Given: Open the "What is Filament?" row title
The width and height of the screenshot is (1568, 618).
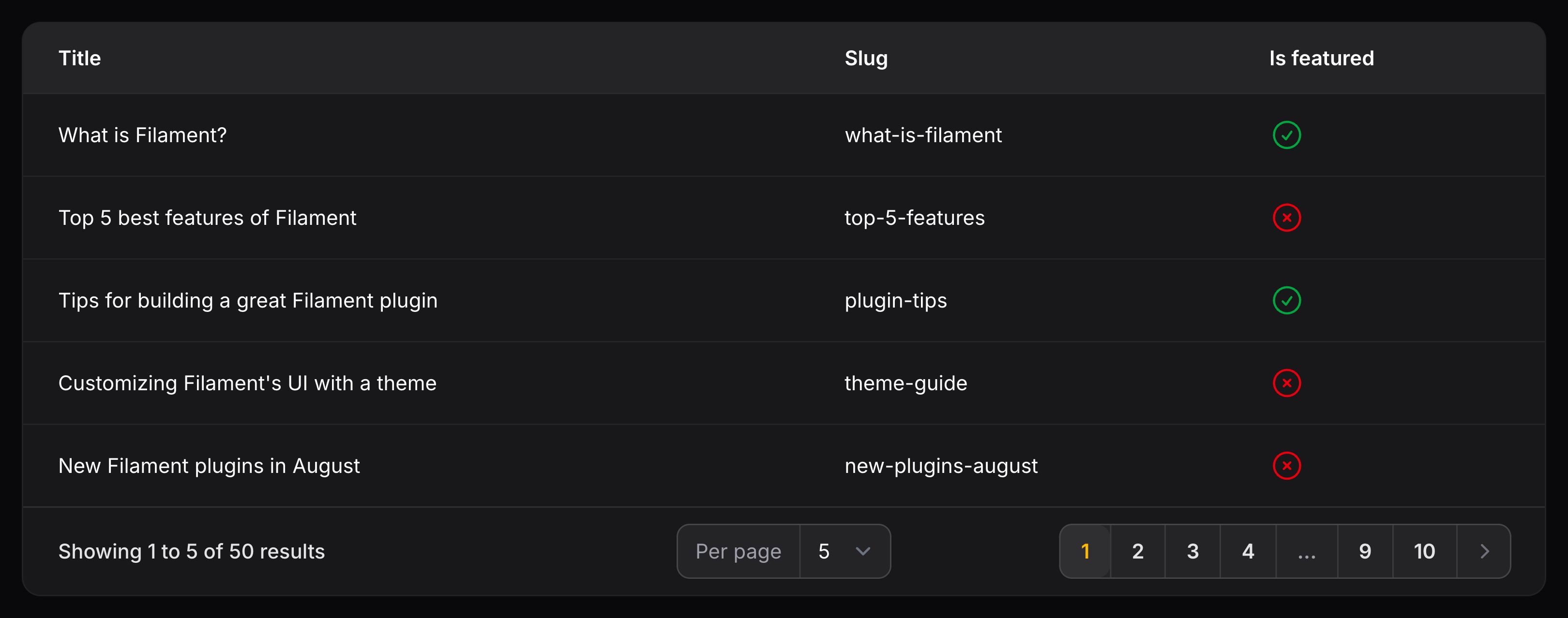Looking at the screenshot, I should [x=142, y=135].
